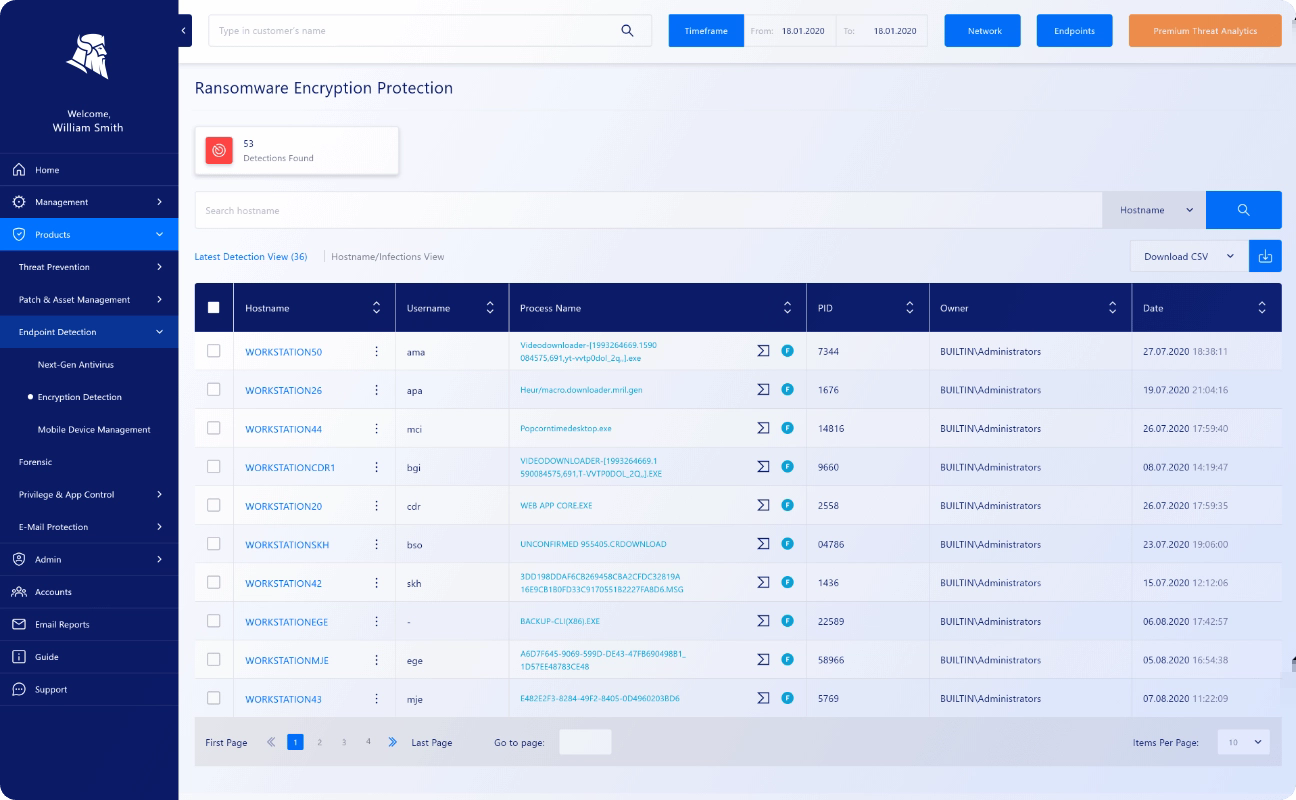Toggle the select-all checkbox in table header

(213, 307)
